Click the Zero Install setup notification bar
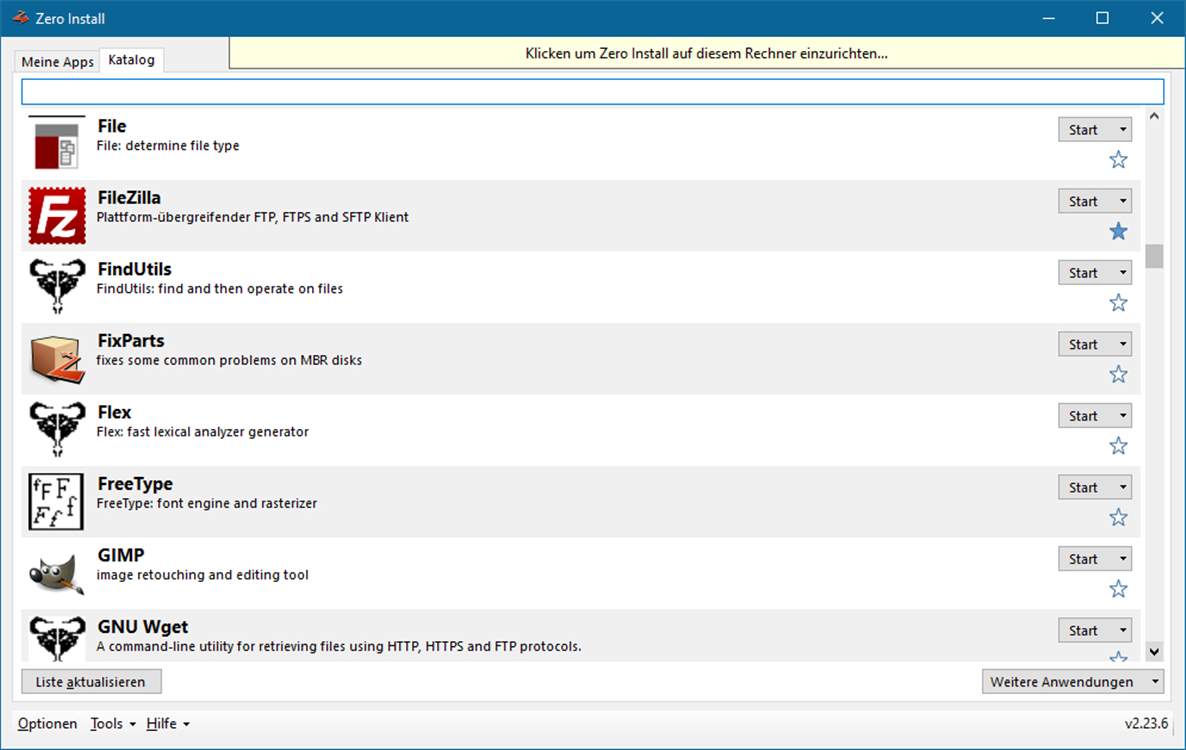Screen dimensions: 1186x750 click(706, 53)
